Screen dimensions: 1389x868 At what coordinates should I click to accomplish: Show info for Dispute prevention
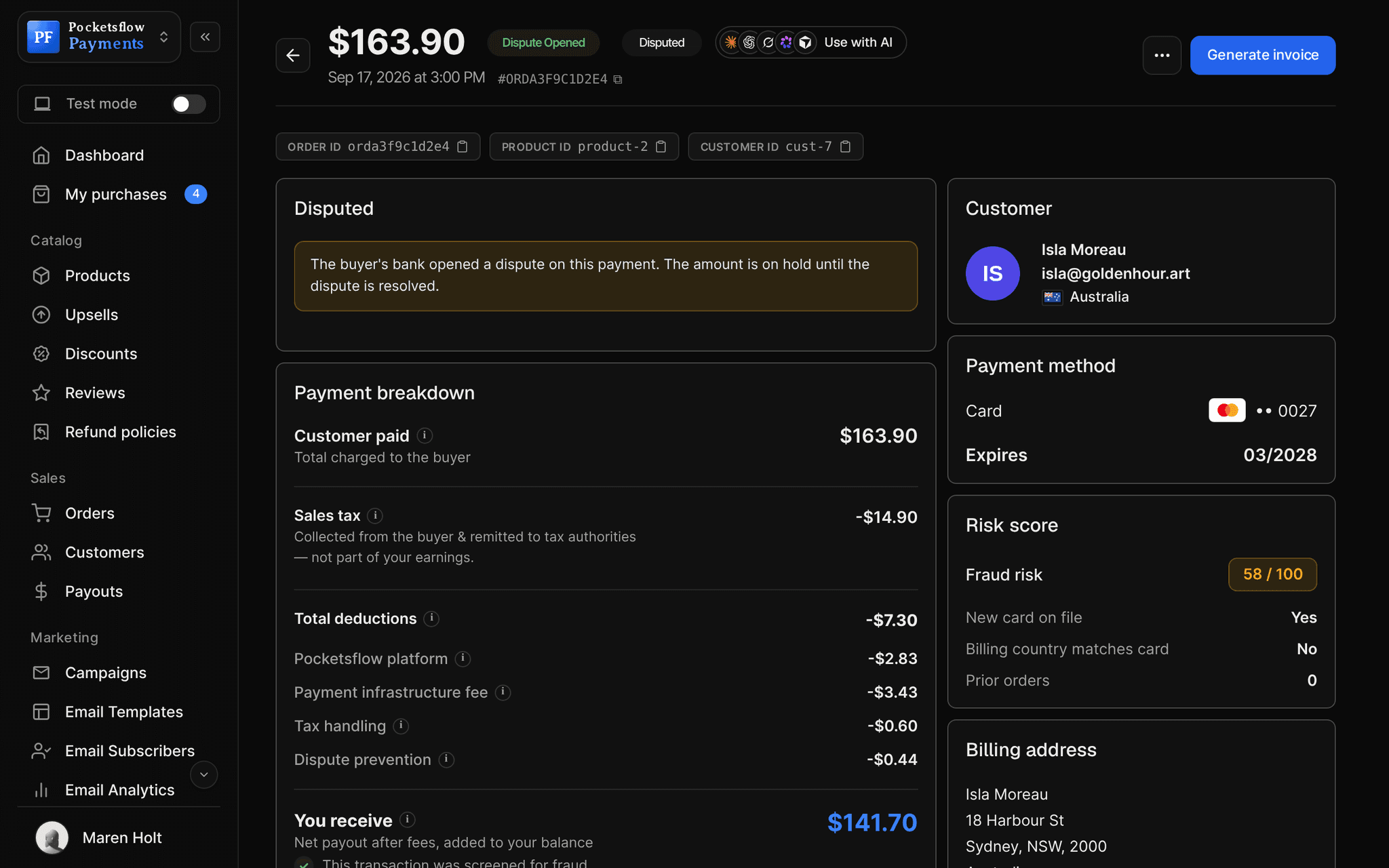(x=446, y=759)
